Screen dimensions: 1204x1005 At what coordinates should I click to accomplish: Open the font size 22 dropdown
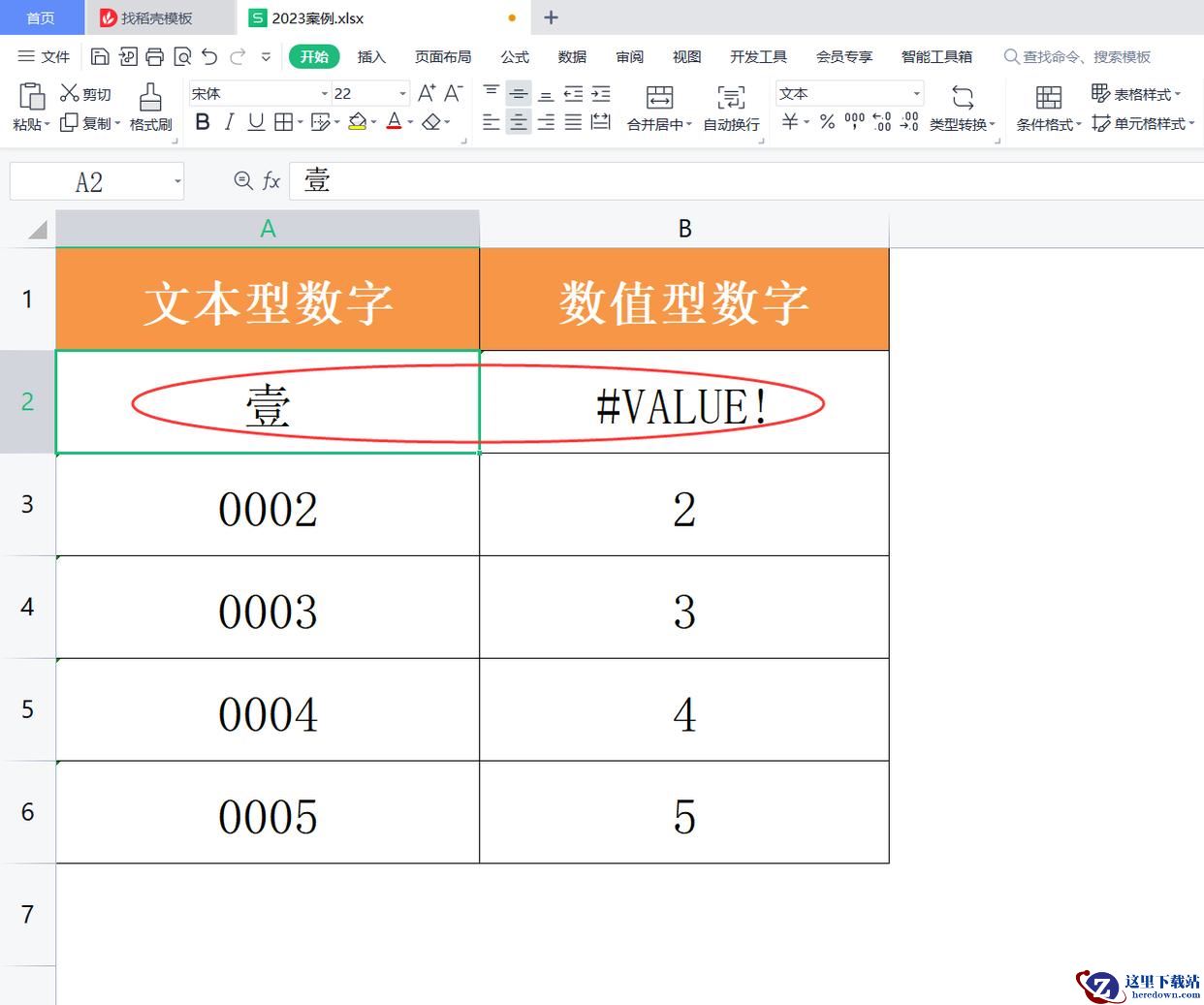point(402,93)
